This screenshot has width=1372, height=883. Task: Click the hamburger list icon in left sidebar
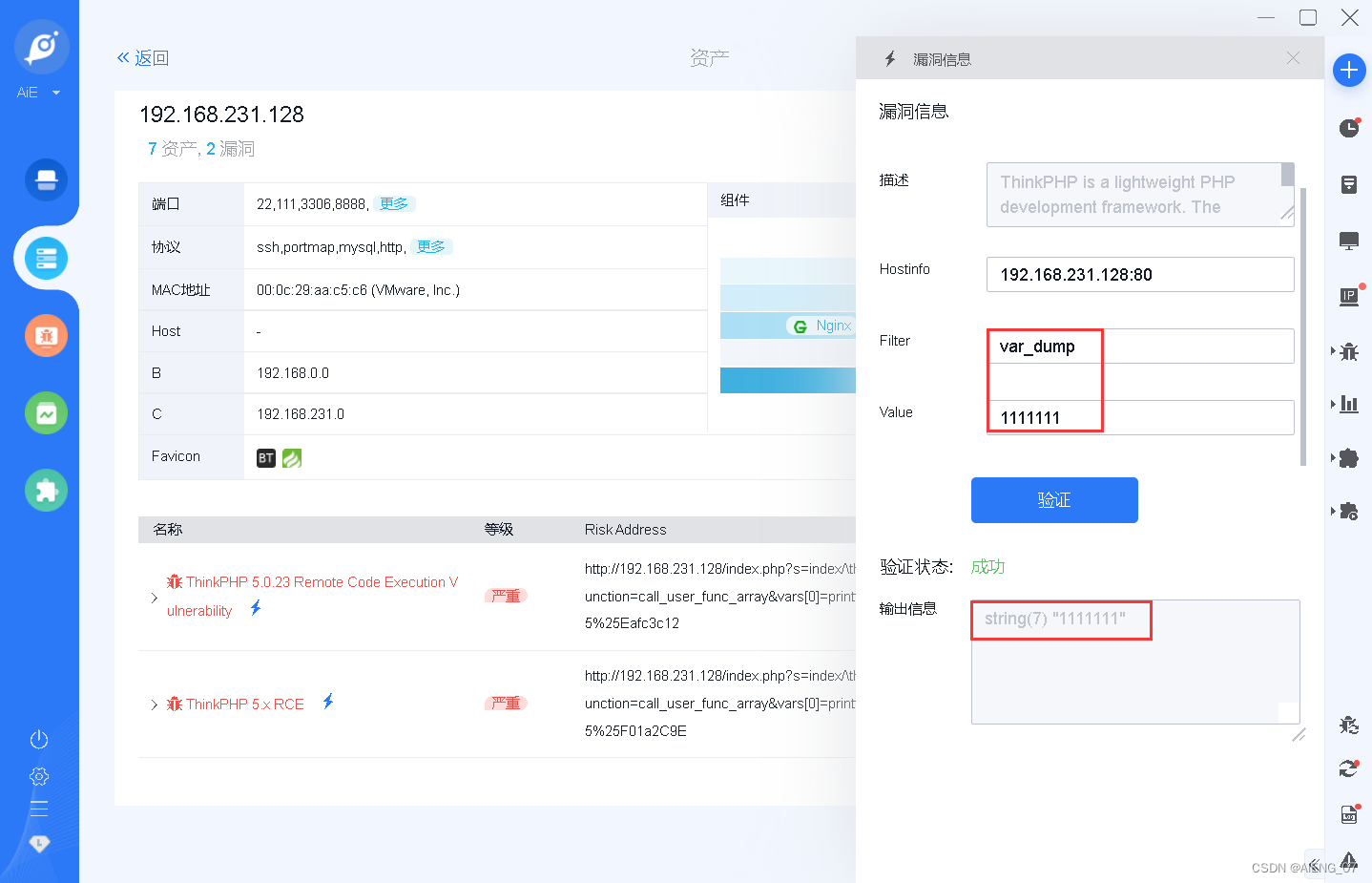[39, 809]
